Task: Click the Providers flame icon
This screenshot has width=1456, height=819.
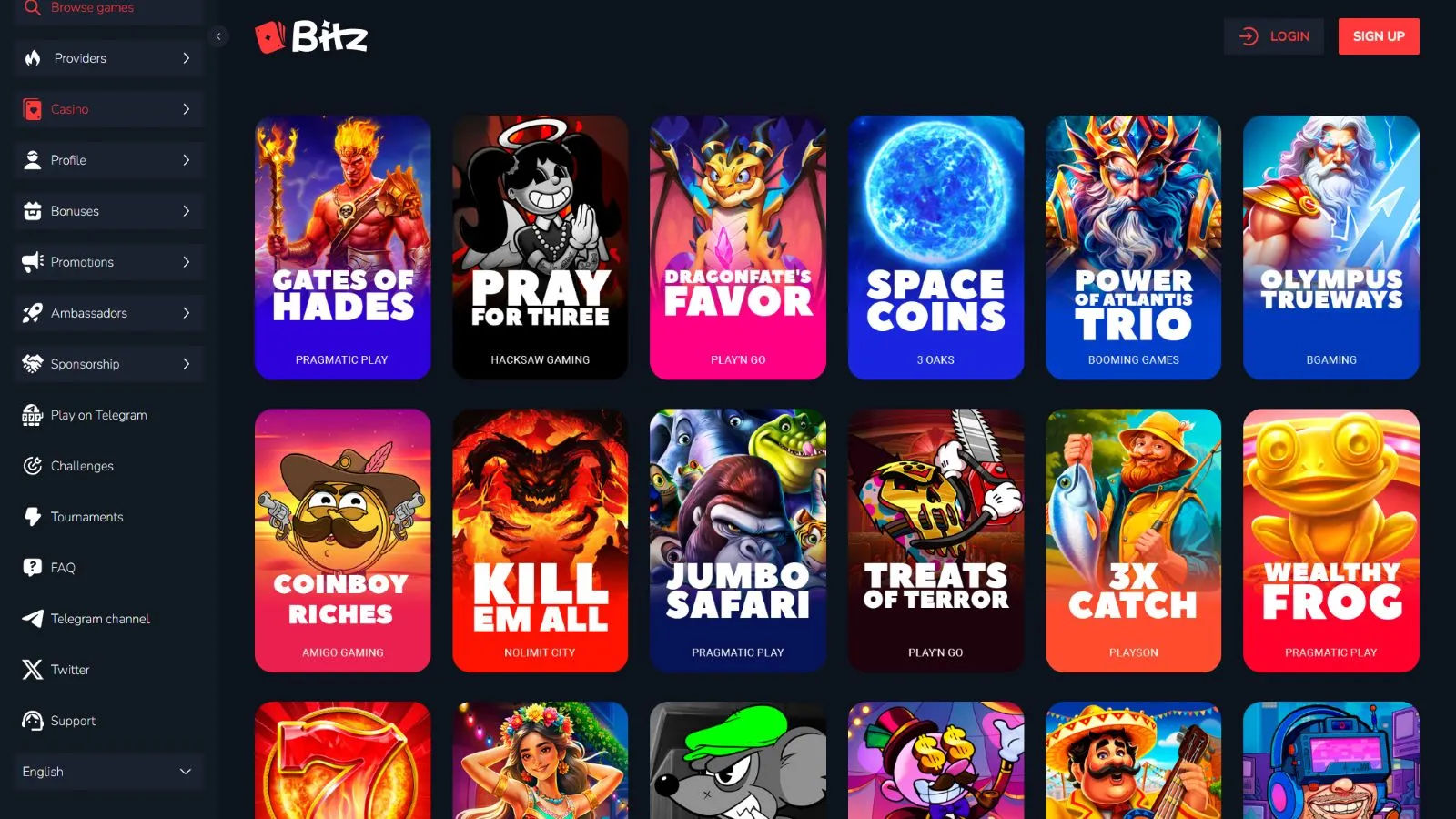Action: (x=33, y=58)
